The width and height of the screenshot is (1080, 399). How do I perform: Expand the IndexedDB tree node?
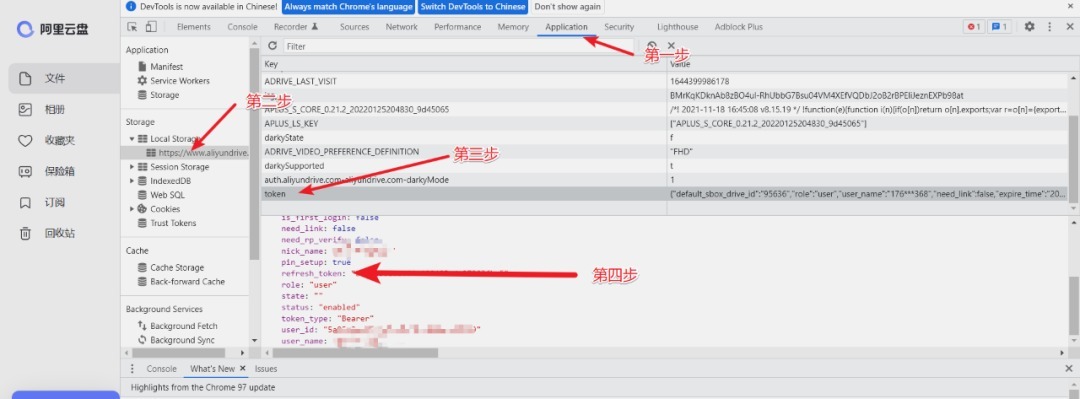click(x=132, y=181)
